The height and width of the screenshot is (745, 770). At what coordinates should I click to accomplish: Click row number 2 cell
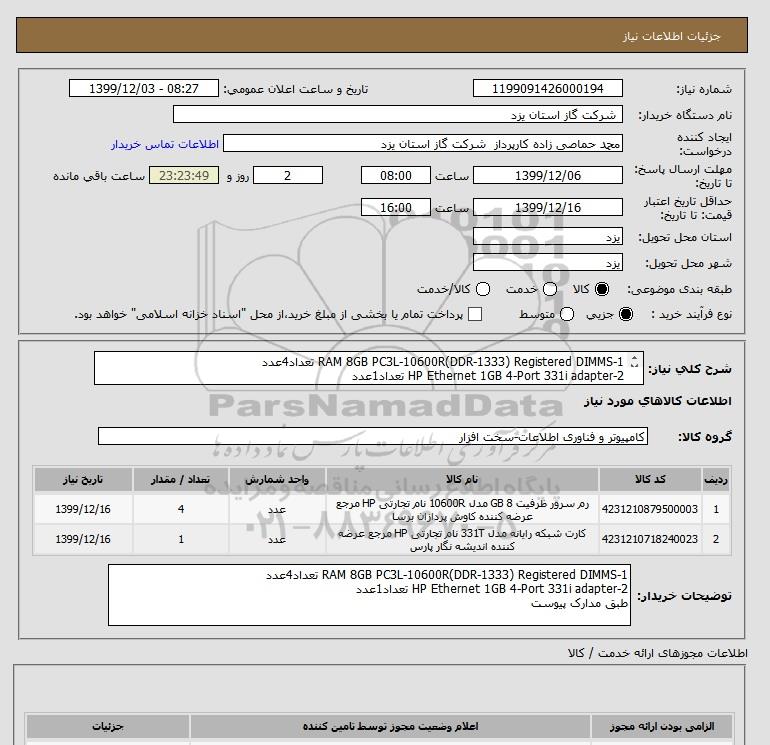716,539
